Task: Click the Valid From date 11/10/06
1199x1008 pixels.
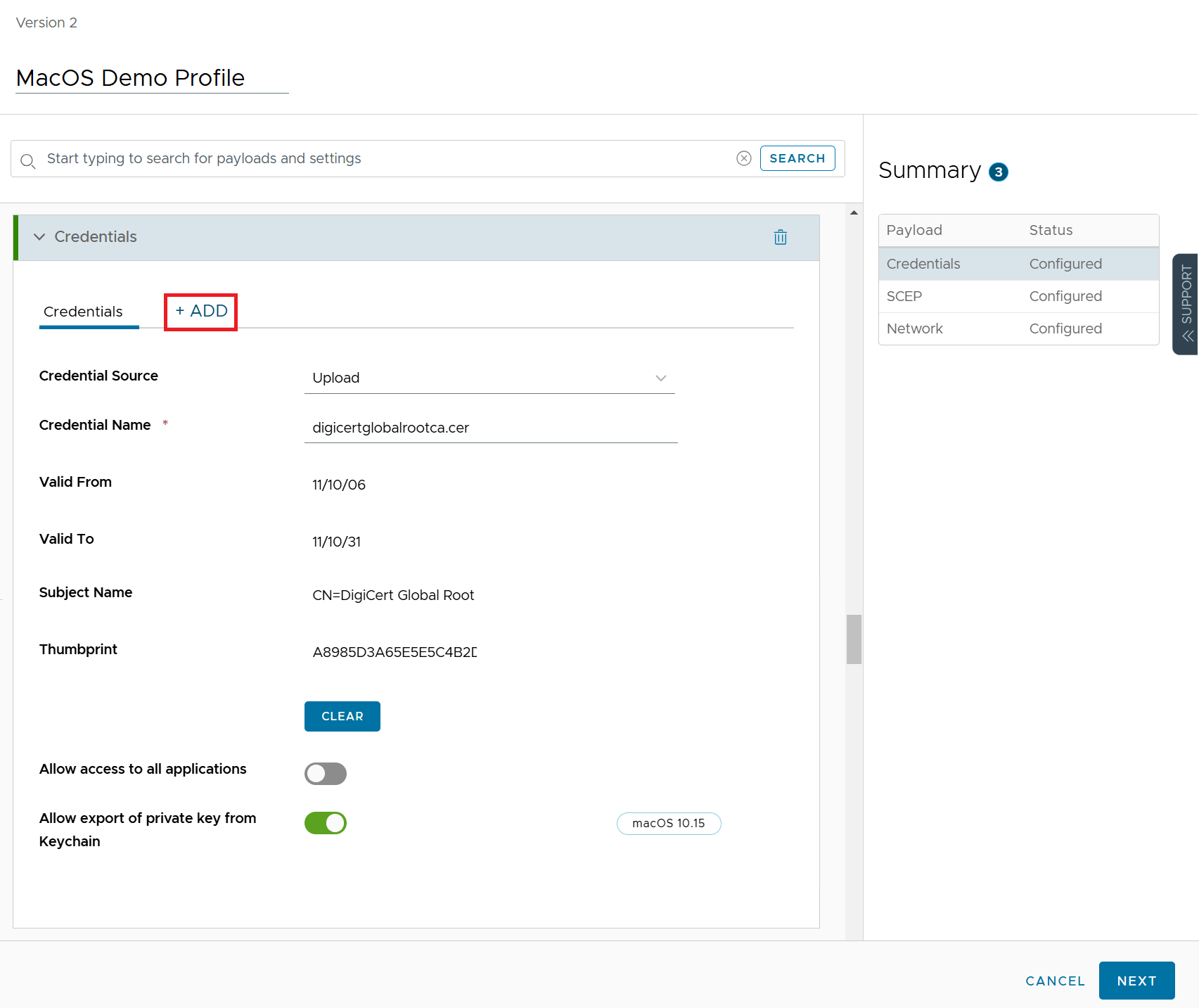Action: tap(339, 485)
